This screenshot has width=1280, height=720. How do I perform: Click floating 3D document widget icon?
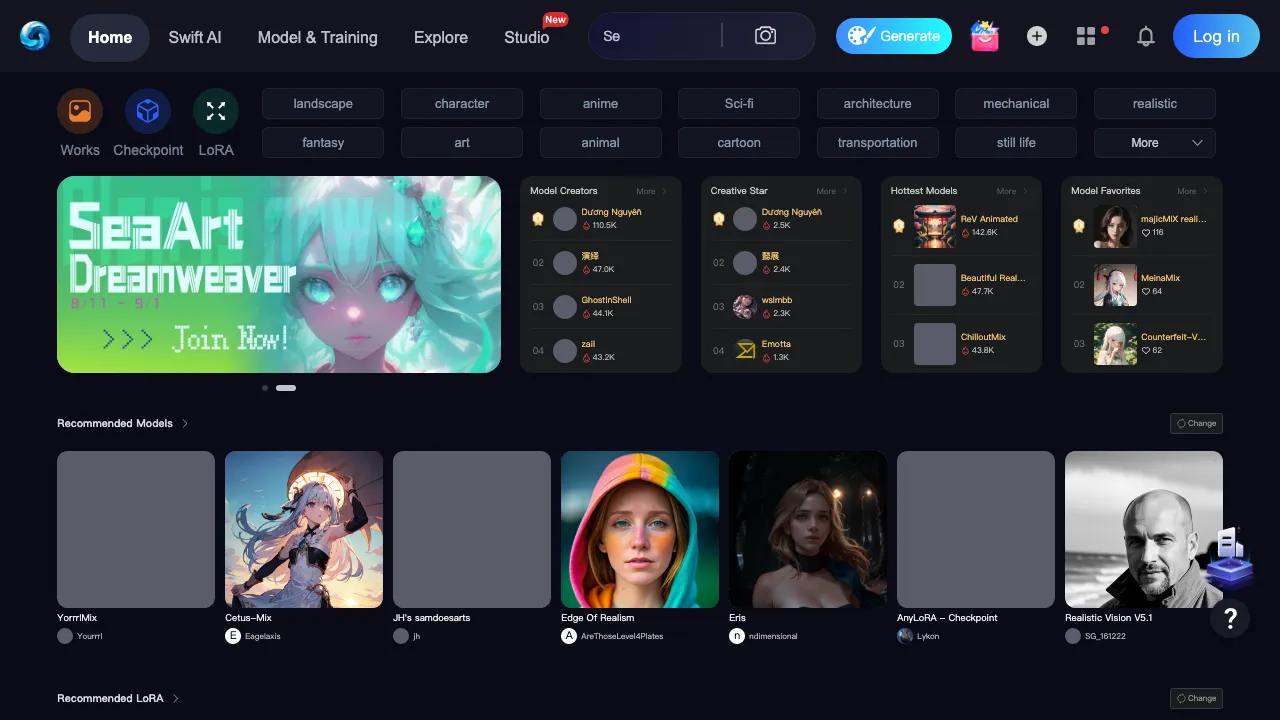click(1230, 558)
